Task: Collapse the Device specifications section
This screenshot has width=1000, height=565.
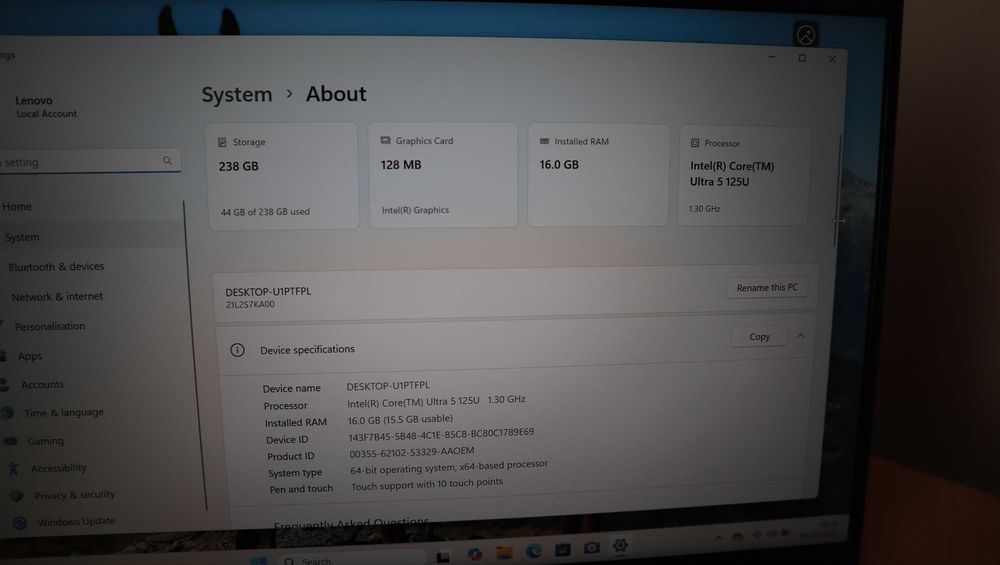Action: (800, 335)
